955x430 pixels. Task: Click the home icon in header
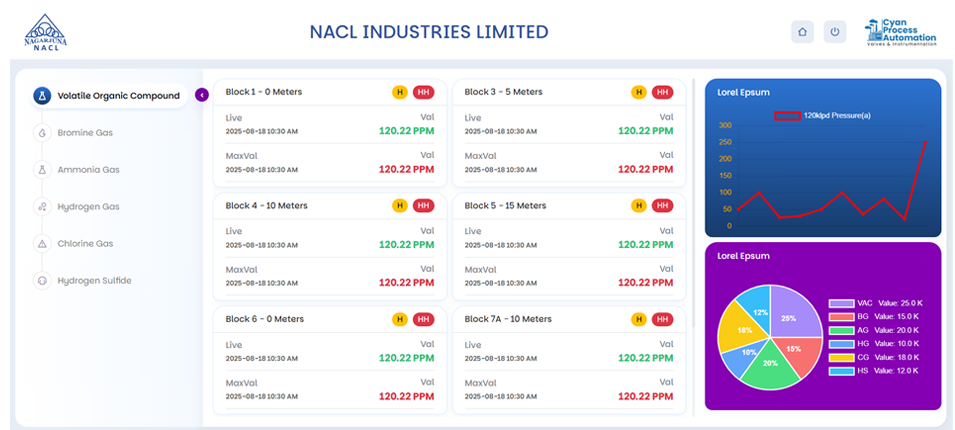point(802,32)
